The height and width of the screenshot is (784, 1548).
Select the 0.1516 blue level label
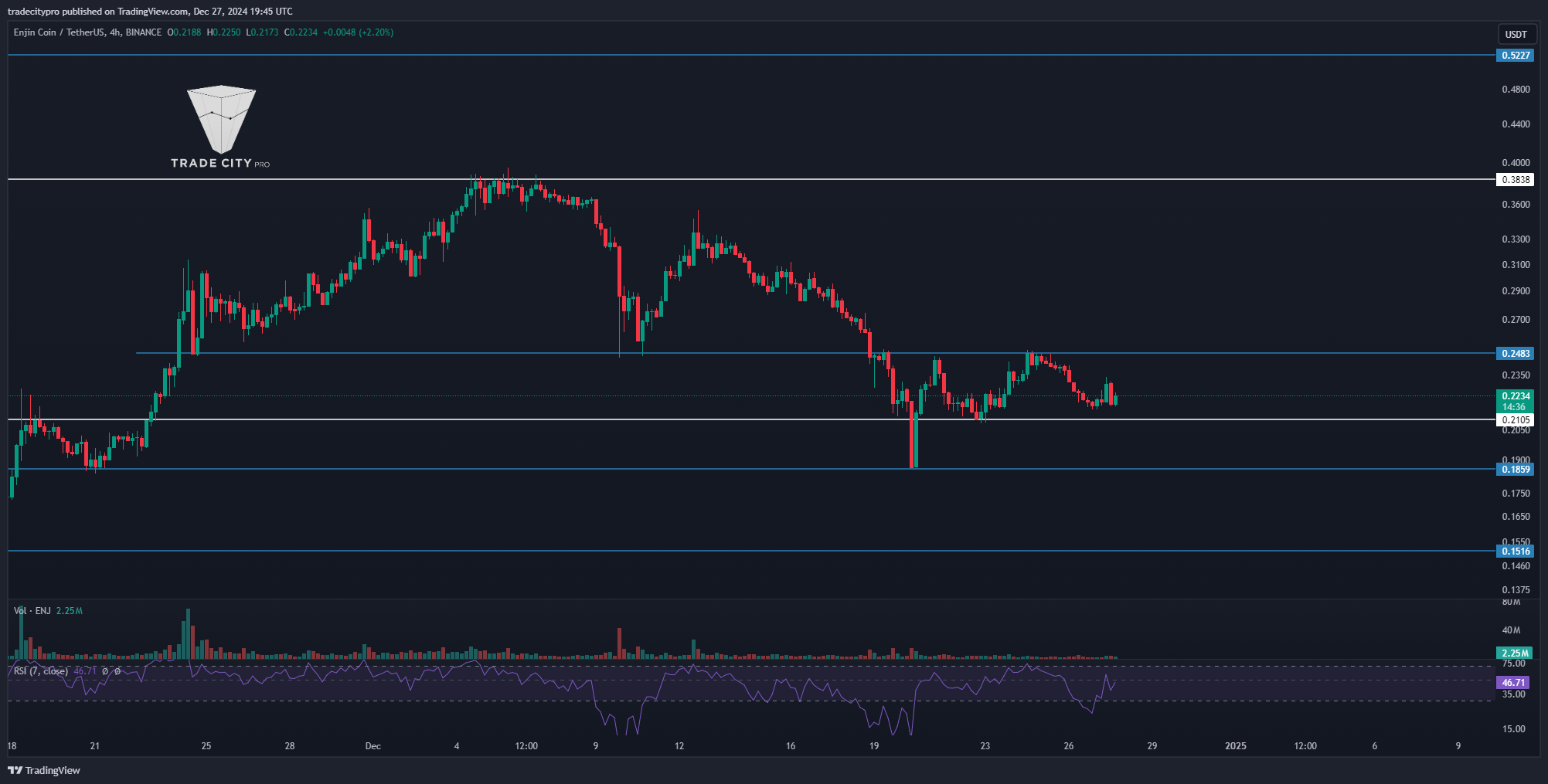tap(1516, 552)
